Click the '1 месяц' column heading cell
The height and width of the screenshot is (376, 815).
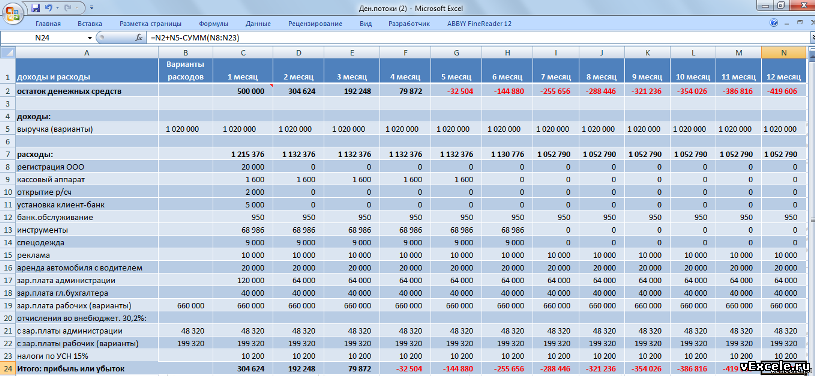[x=243, y=71]
